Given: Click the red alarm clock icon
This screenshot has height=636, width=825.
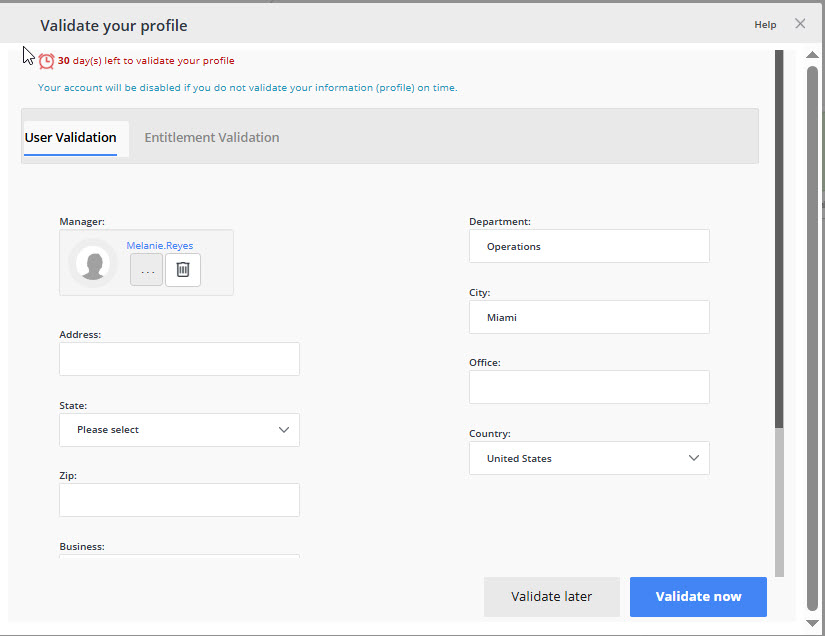Looking at the screenshot, I should (46, 60).
